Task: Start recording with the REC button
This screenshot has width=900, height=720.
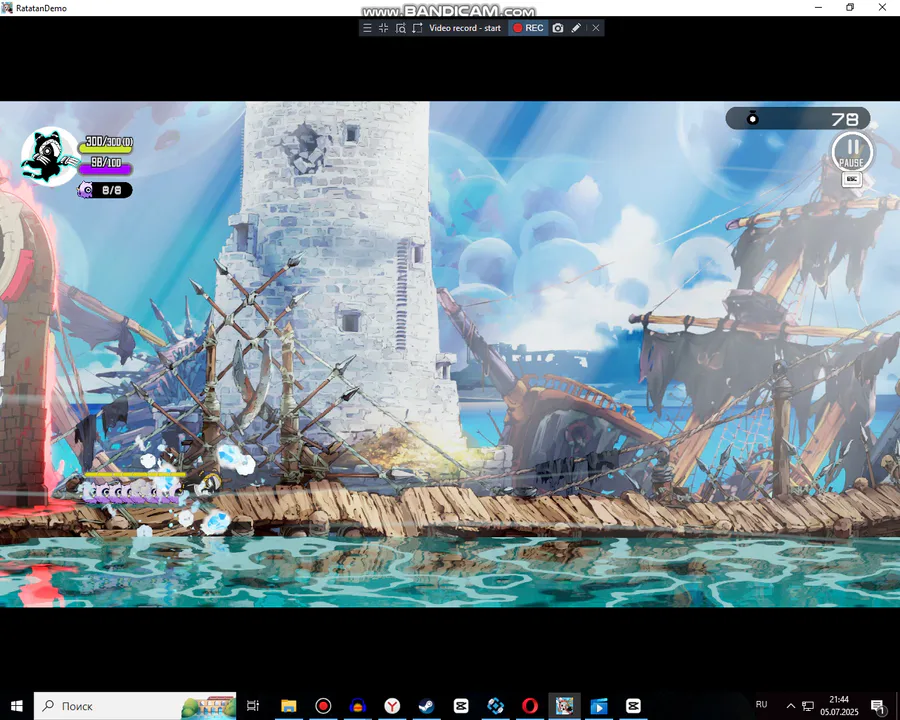Action: [528, 28]
